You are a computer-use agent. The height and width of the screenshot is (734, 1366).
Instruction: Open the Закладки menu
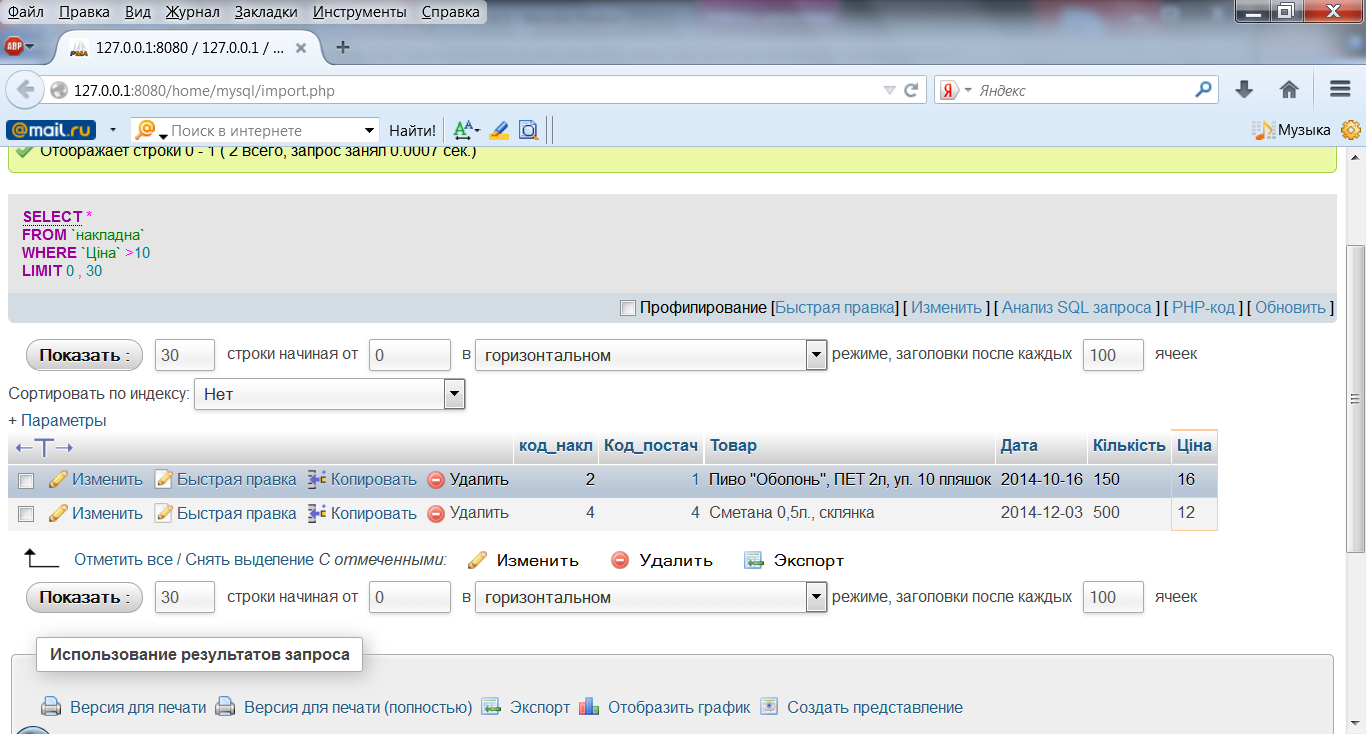tap(266, 12)
